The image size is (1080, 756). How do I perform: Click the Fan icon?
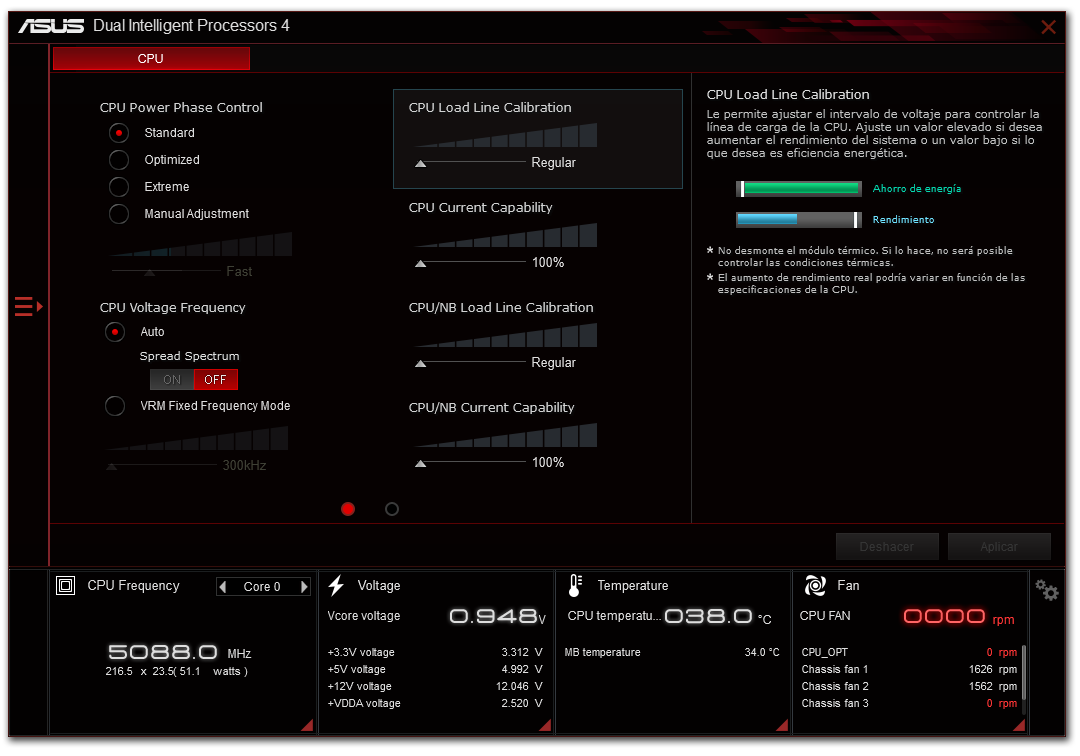coord(815,585)
